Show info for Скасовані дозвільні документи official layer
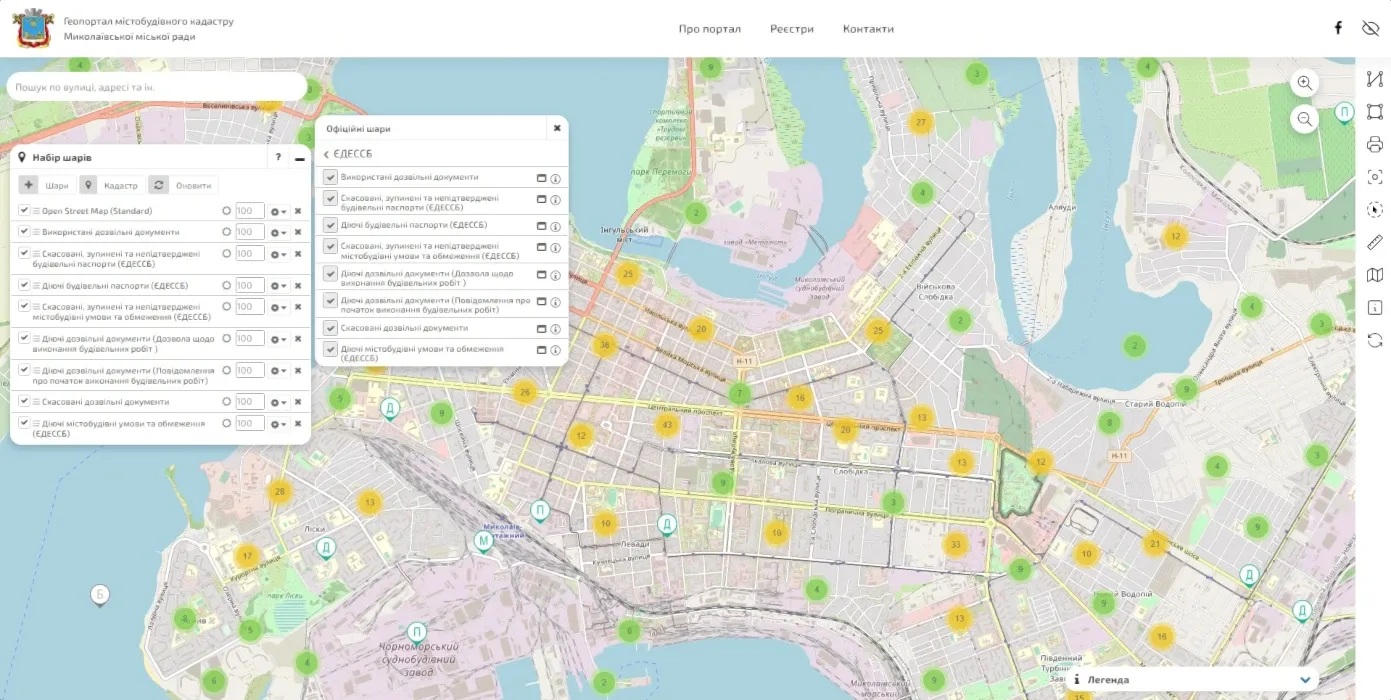1391x700 pixels. pos(556,328)
